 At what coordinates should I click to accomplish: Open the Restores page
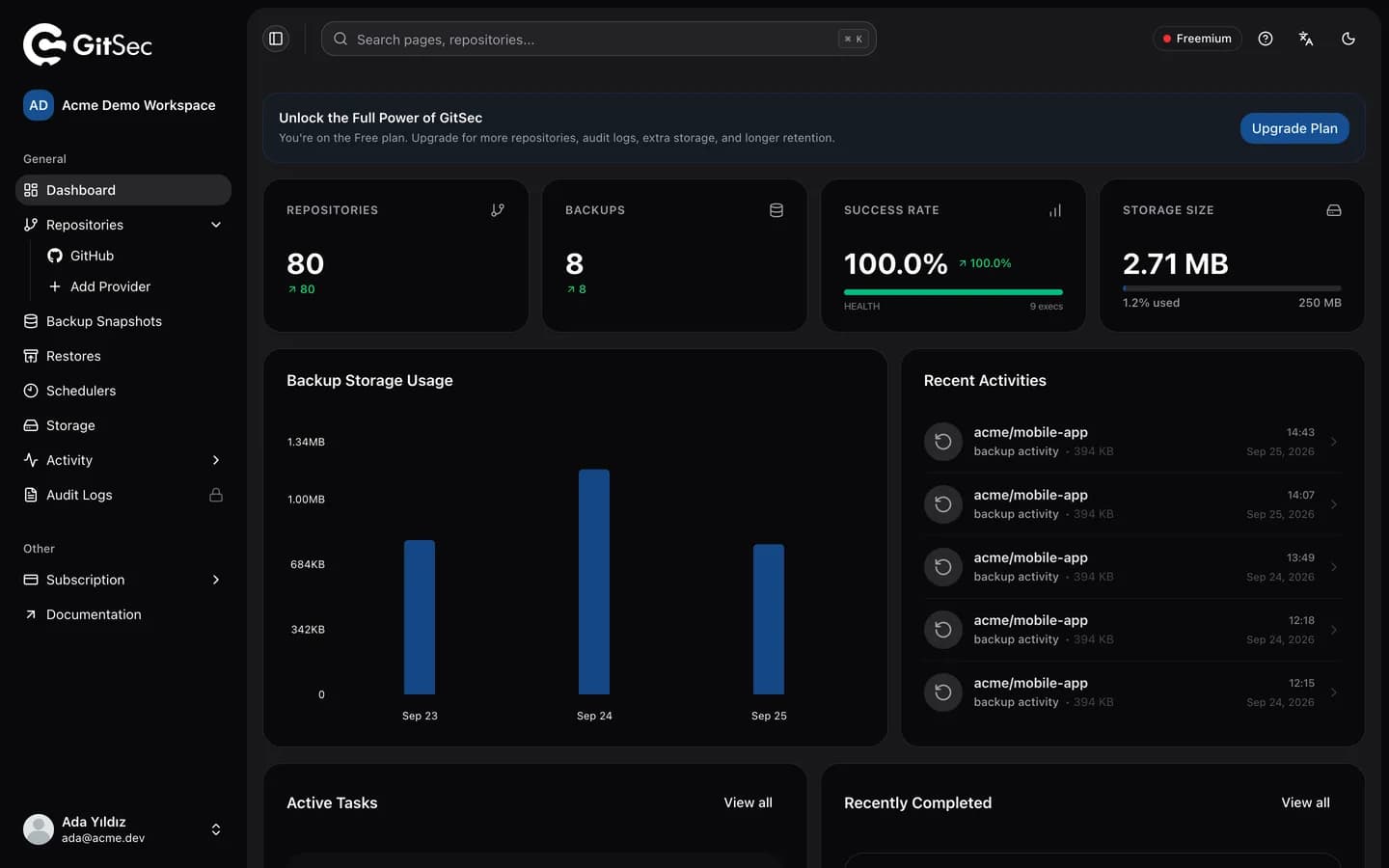[x=123, y=356]
